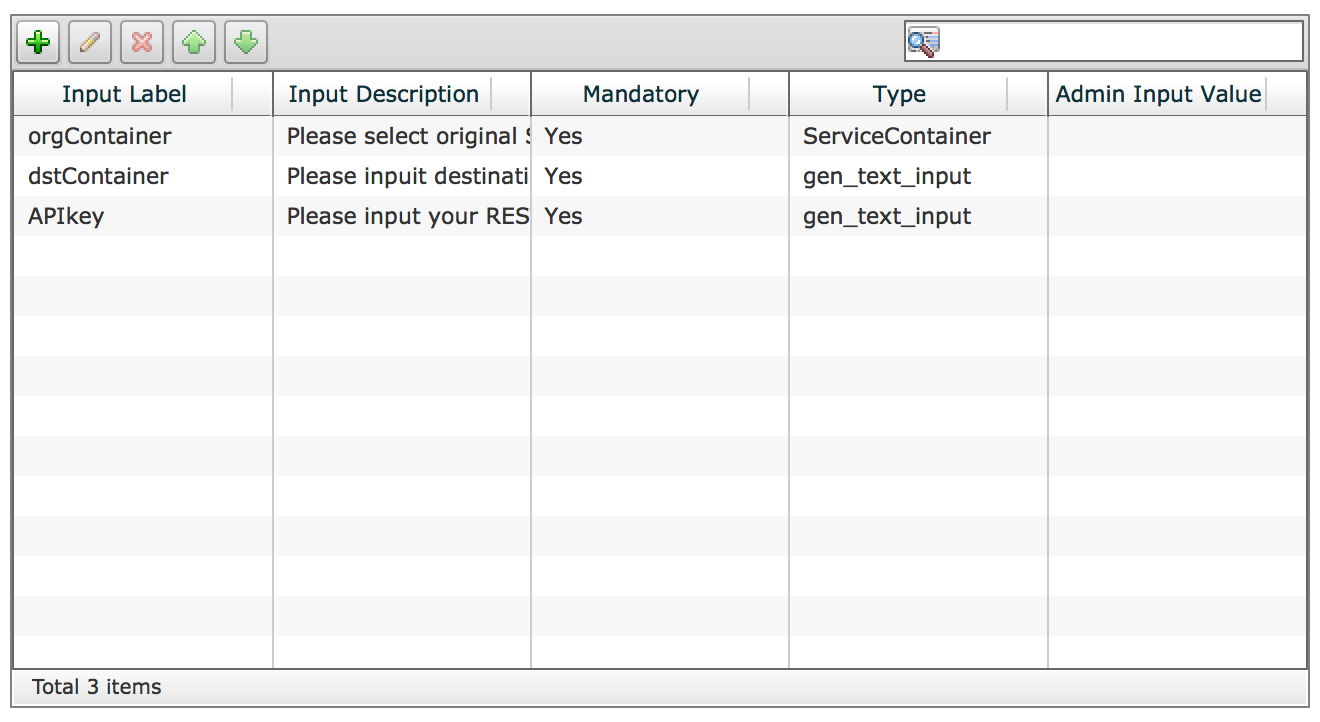Select the dstContainer row label

click(98, 176)
